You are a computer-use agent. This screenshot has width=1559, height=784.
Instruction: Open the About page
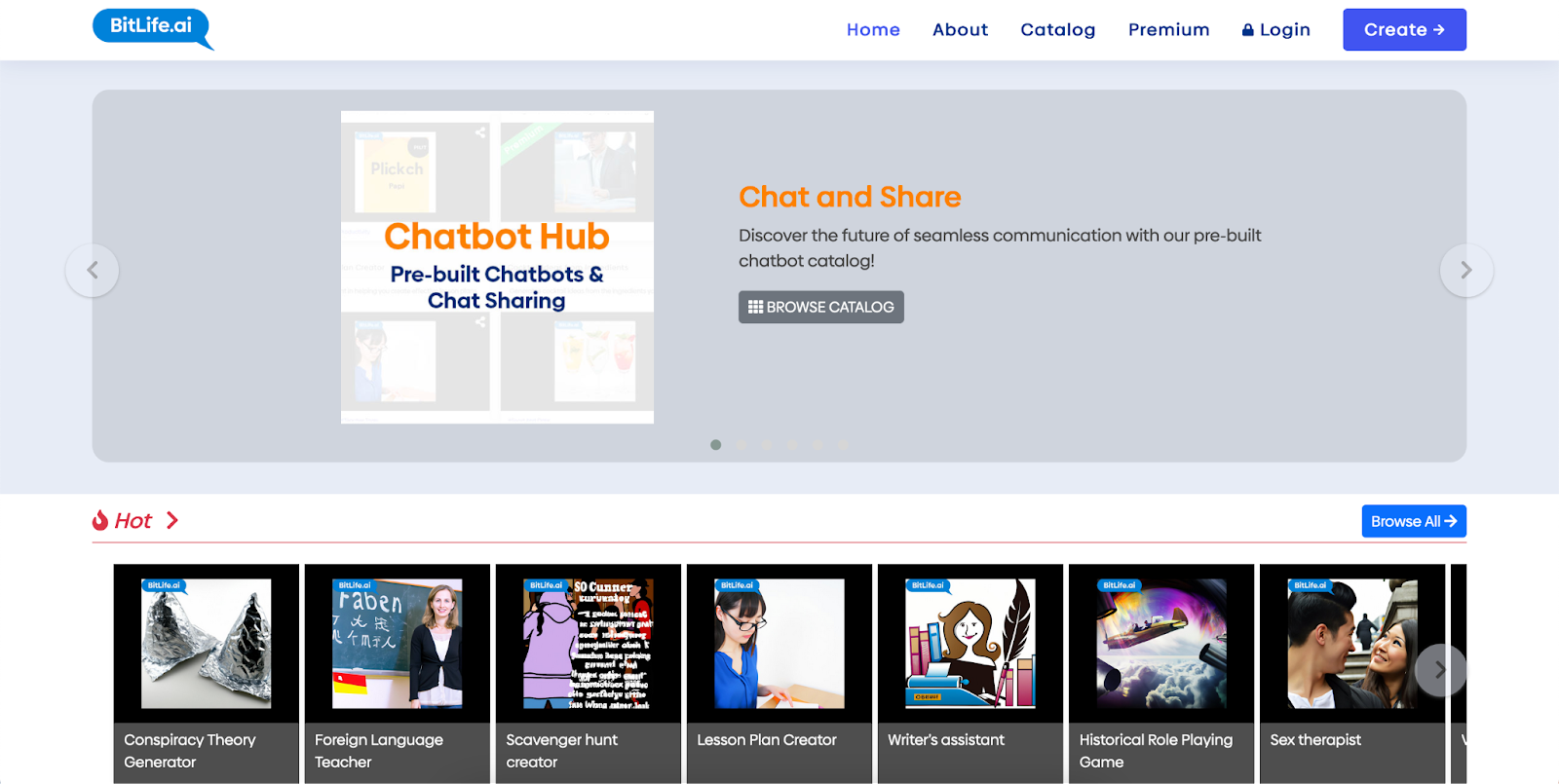(960, 30)
